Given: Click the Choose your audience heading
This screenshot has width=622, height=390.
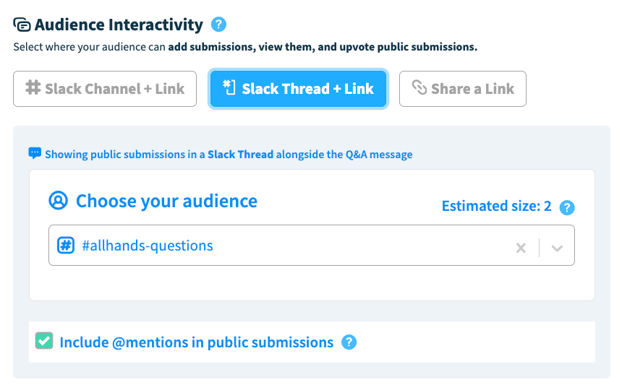Looking at the screenshot, I should 167,201.
